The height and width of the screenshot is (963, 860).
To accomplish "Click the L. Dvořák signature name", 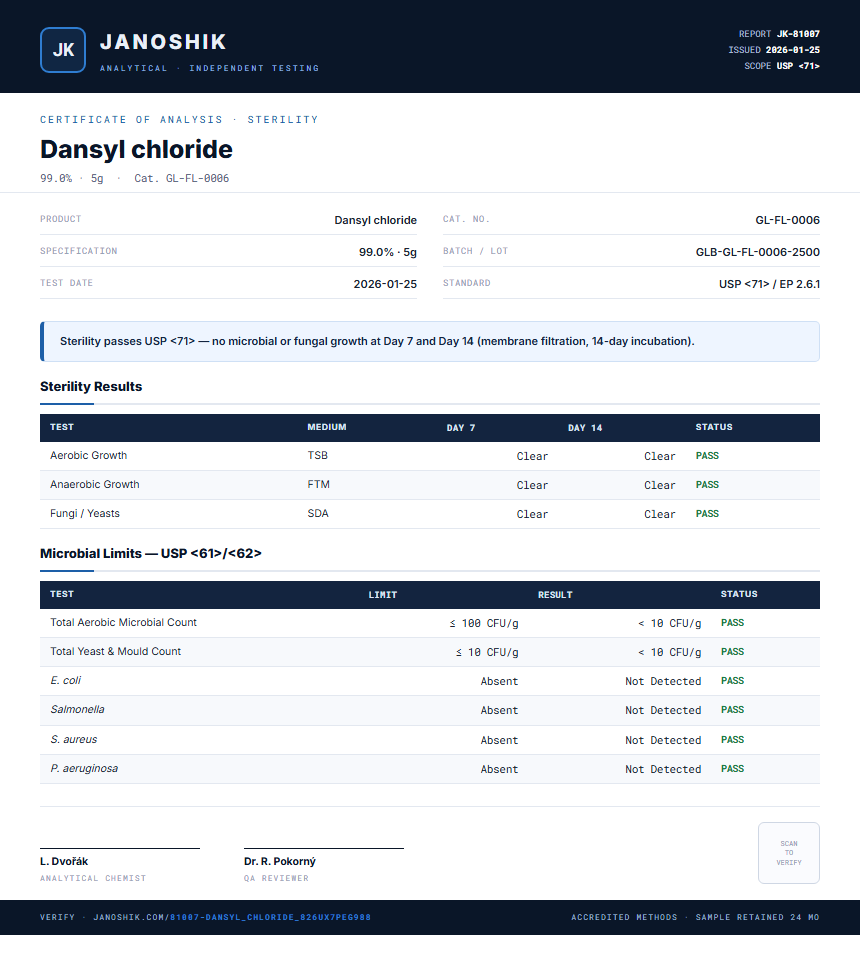I will (64, 861).
